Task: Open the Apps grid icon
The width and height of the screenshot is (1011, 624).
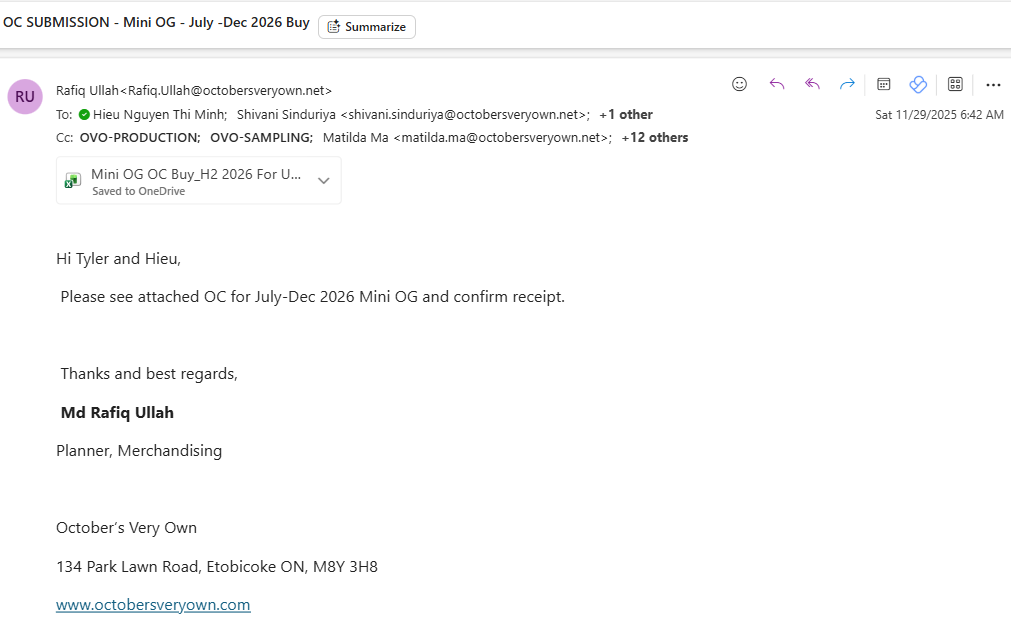Action: pyautogui.click(x=955, y=84)
